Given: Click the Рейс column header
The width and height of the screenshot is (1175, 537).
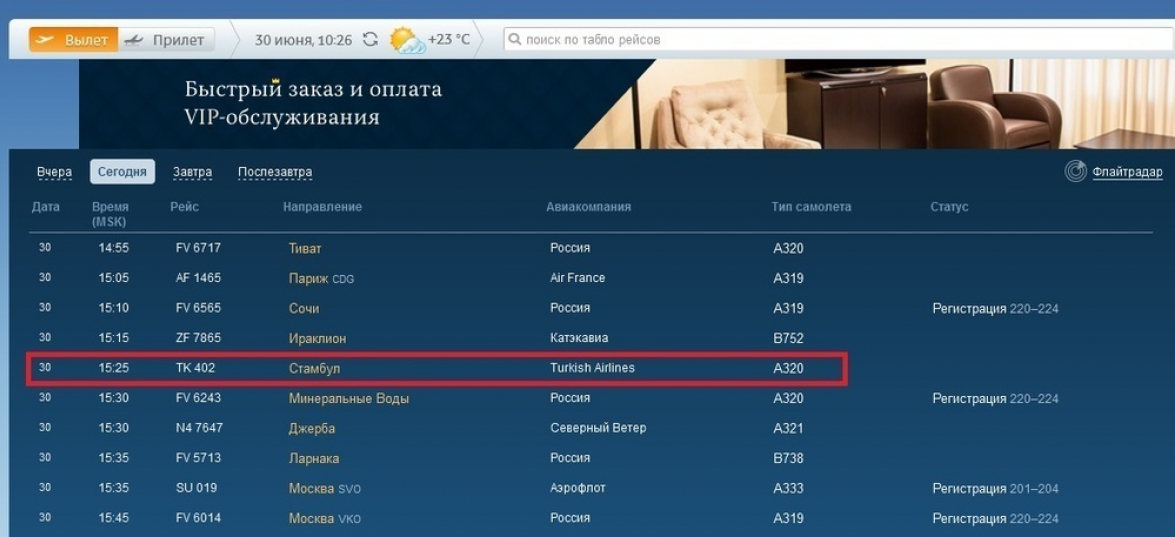Looking at the screenshot, I should 184,207.
